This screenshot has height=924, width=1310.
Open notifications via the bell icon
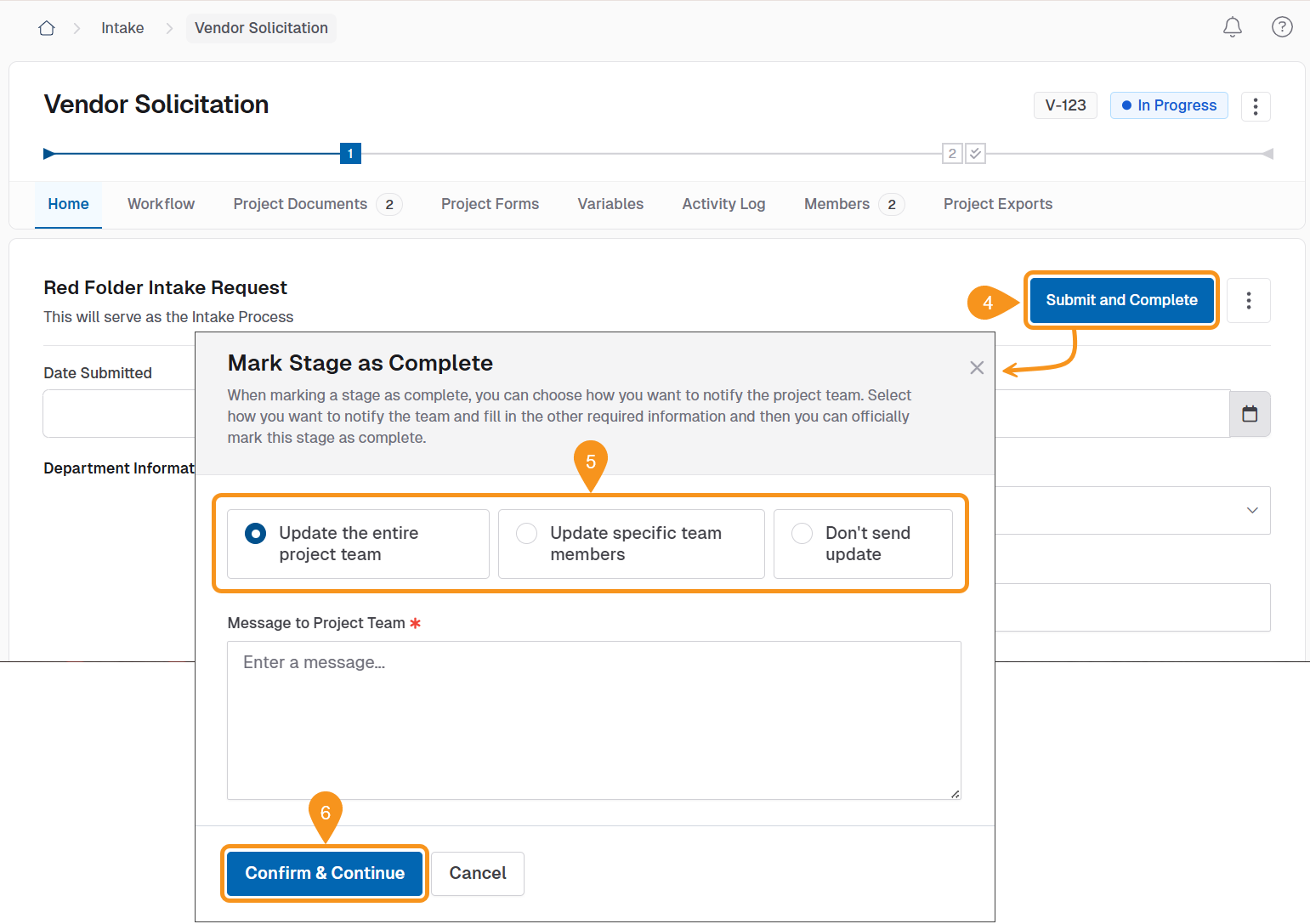tap(1232, 27)
